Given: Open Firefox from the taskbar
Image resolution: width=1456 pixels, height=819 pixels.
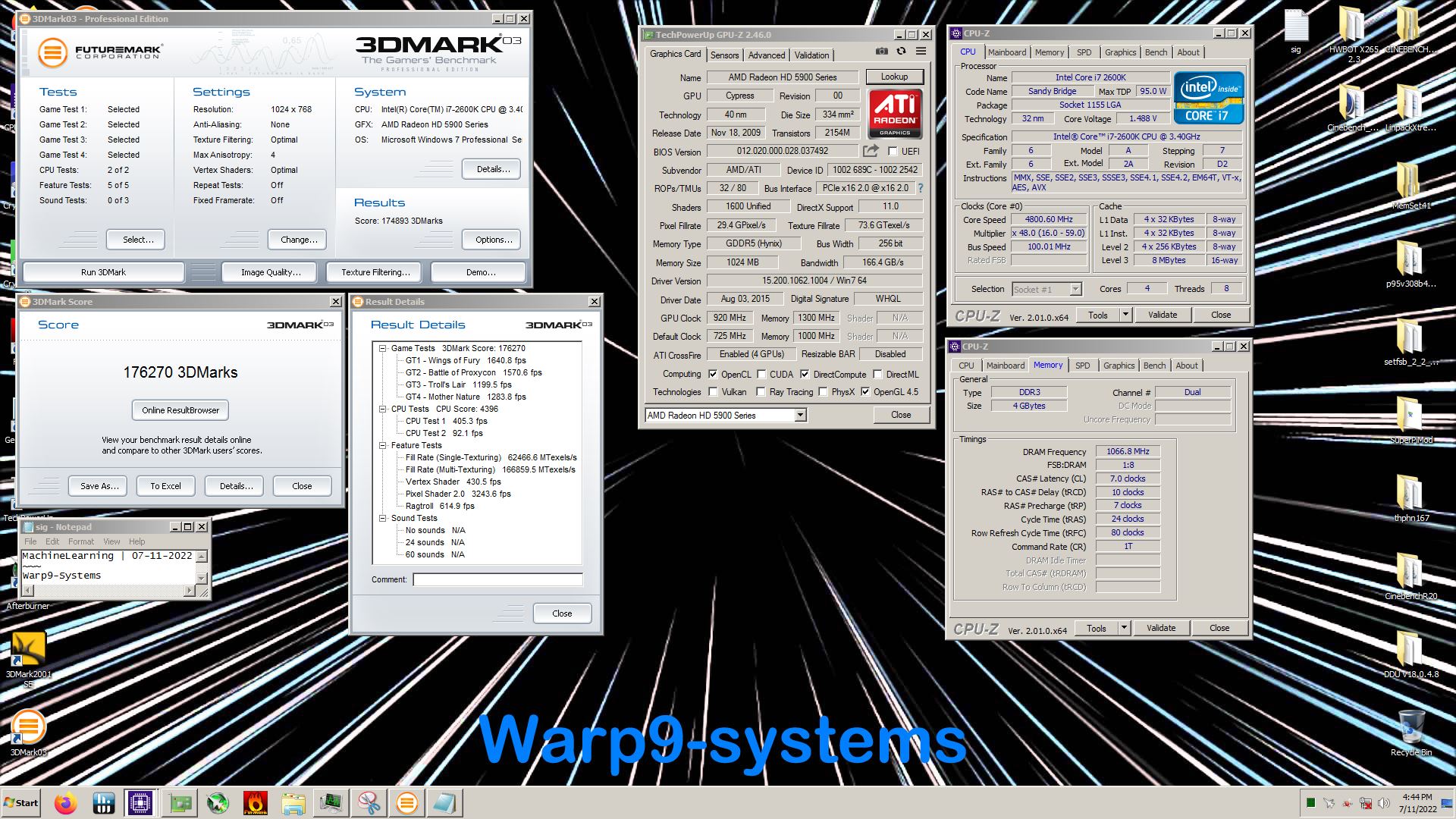Looking at the screenshot, I should tap(66, 803).
